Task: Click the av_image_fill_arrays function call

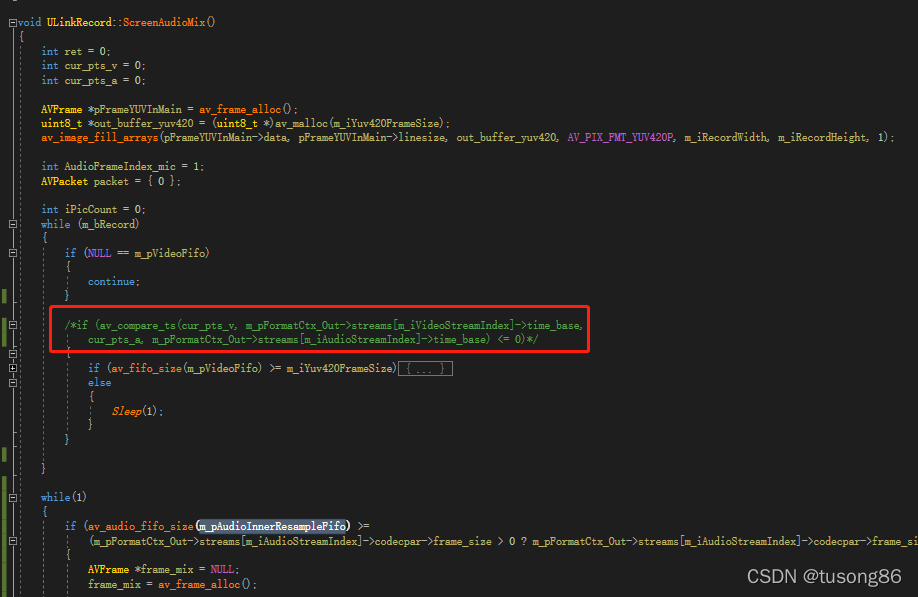Action: click(x=100, y=138)
